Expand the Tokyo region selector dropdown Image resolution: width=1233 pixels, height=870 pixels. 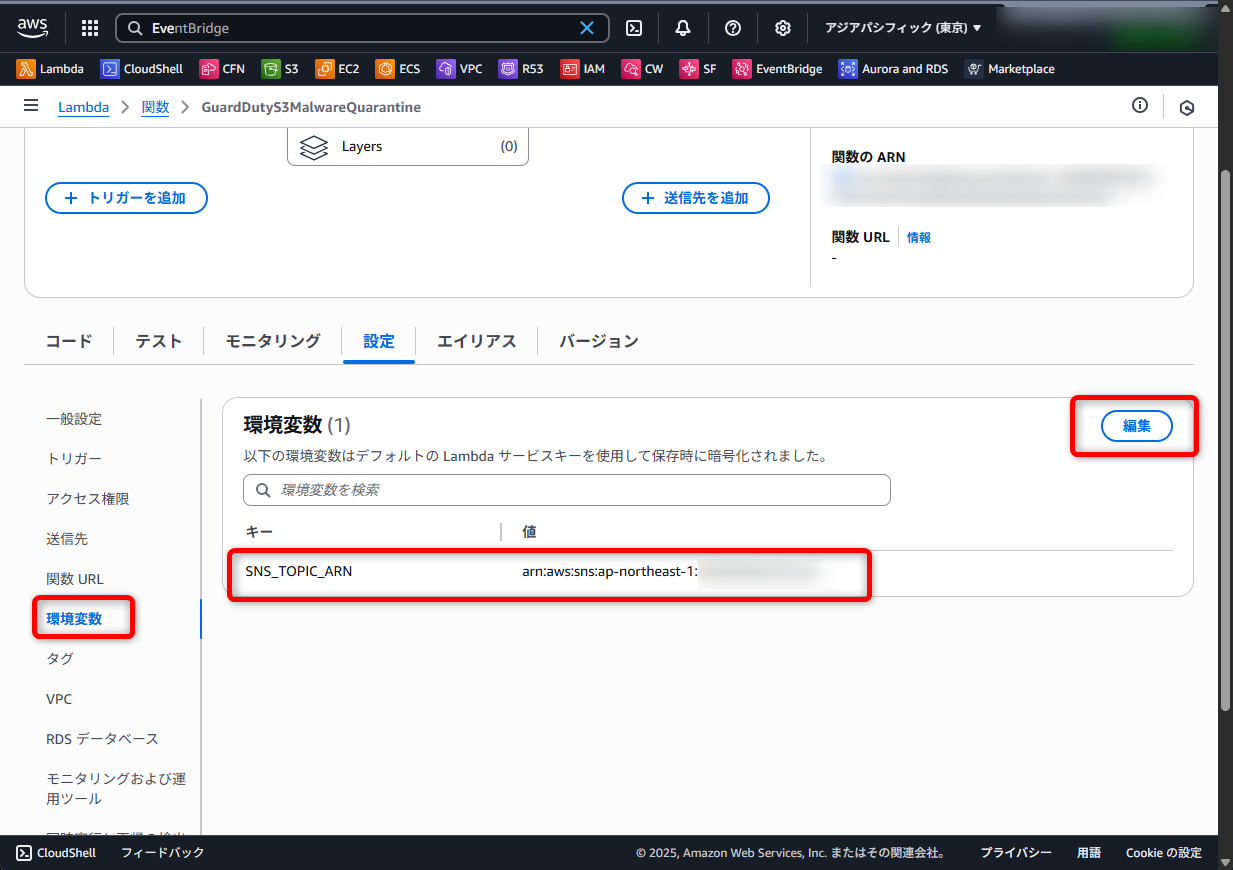coord(903,28)
